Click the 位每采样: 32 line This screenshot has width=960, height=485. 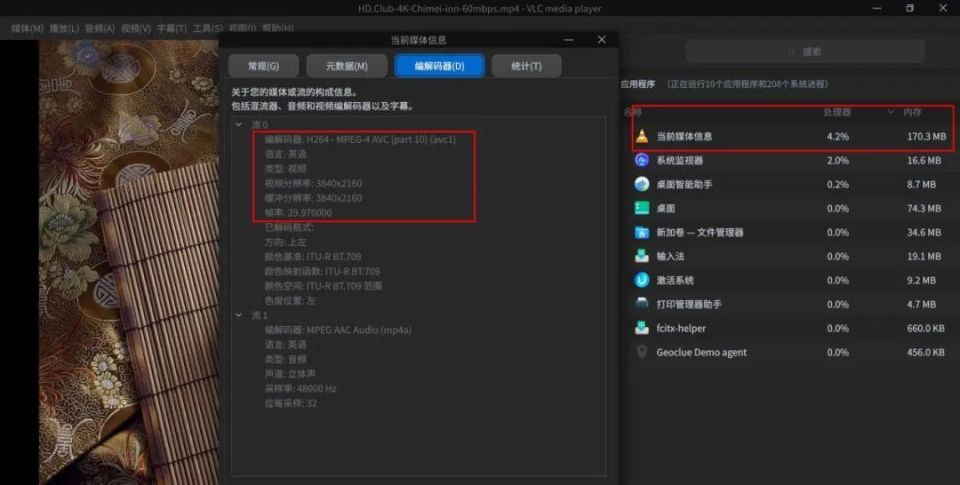[291, 404]
